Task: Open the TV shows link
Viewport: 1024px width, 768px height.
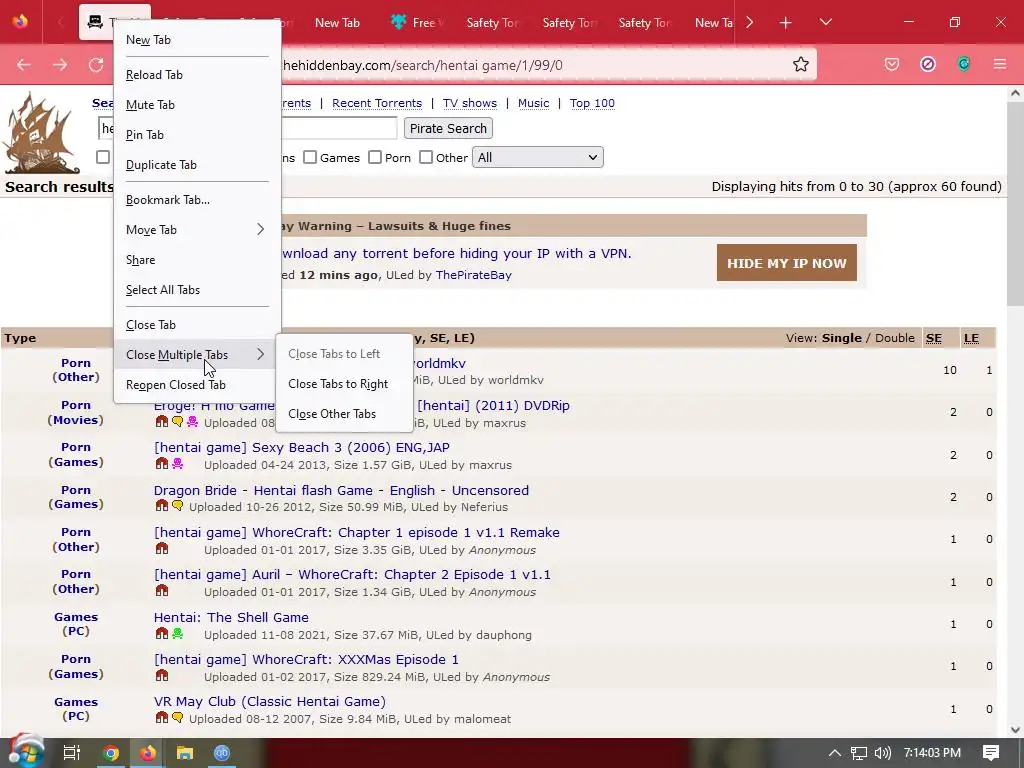Action: pyautogui.click(x=470, y=103)
